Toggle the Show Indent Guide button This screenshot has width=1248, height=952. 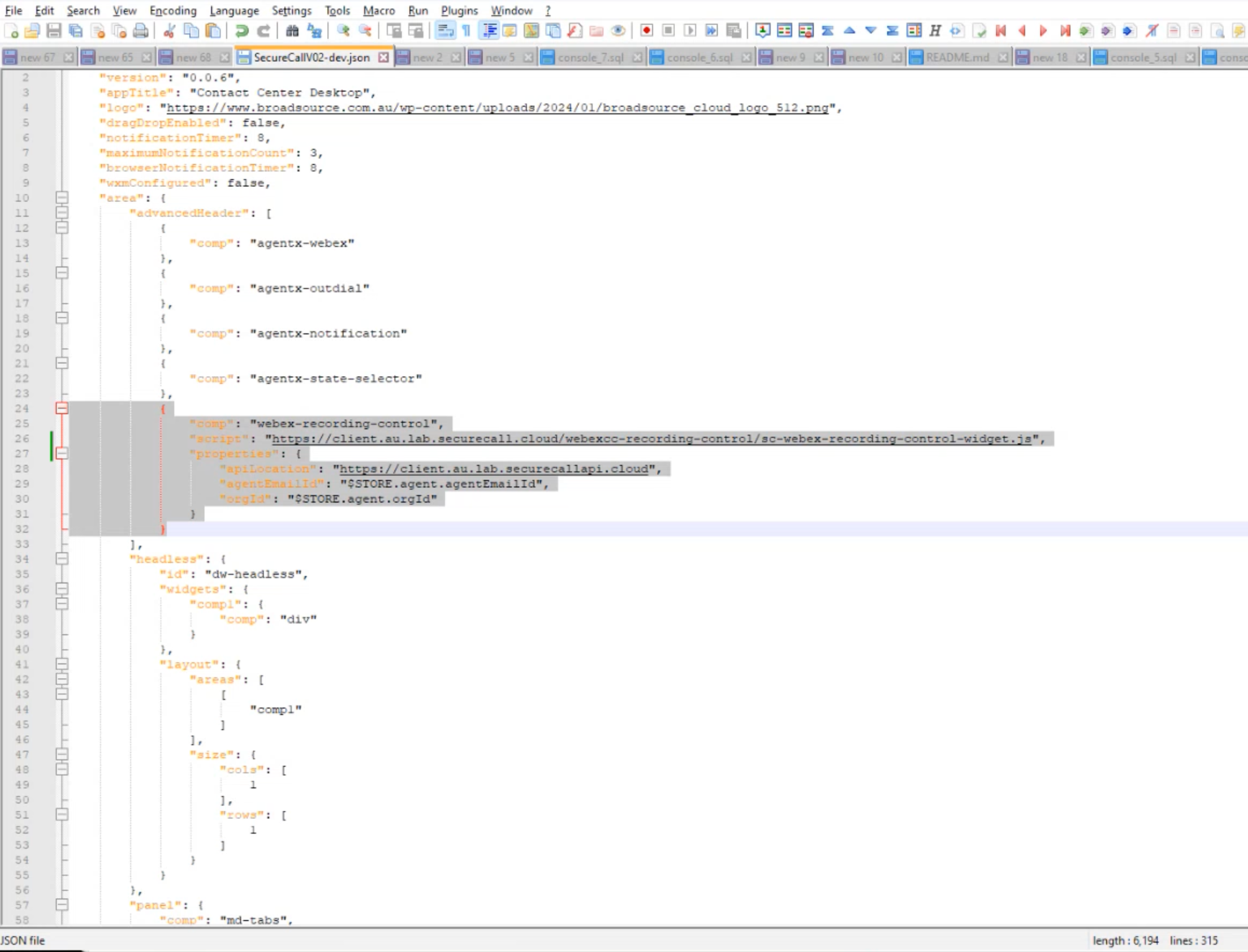tap(490, 31)
